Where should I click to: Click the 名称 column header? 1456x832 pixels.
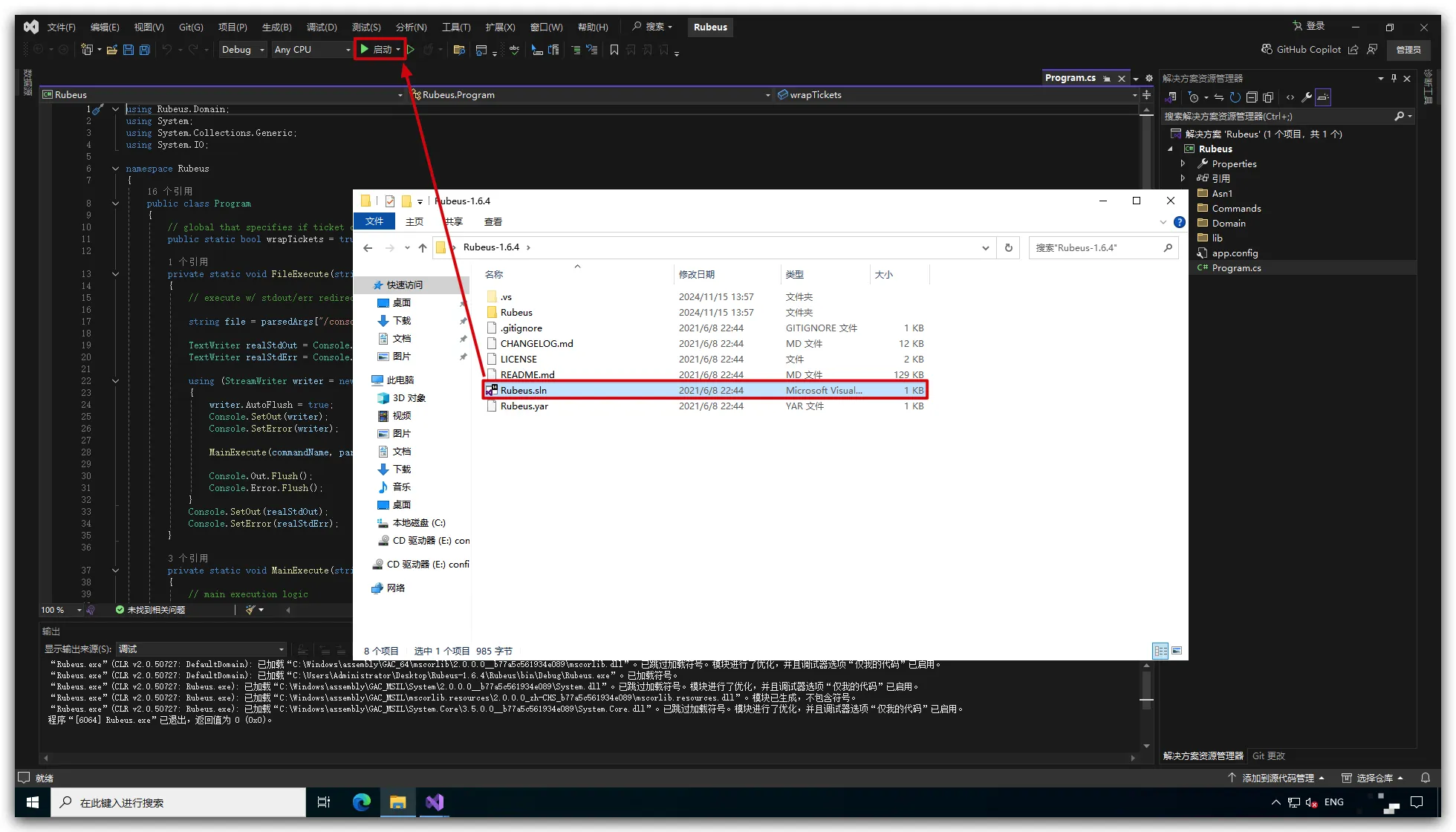coord(494,274)
